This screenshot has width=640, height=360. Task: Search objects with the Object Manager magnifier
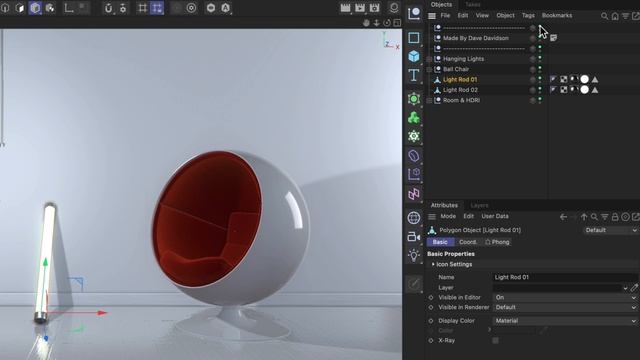604,16
